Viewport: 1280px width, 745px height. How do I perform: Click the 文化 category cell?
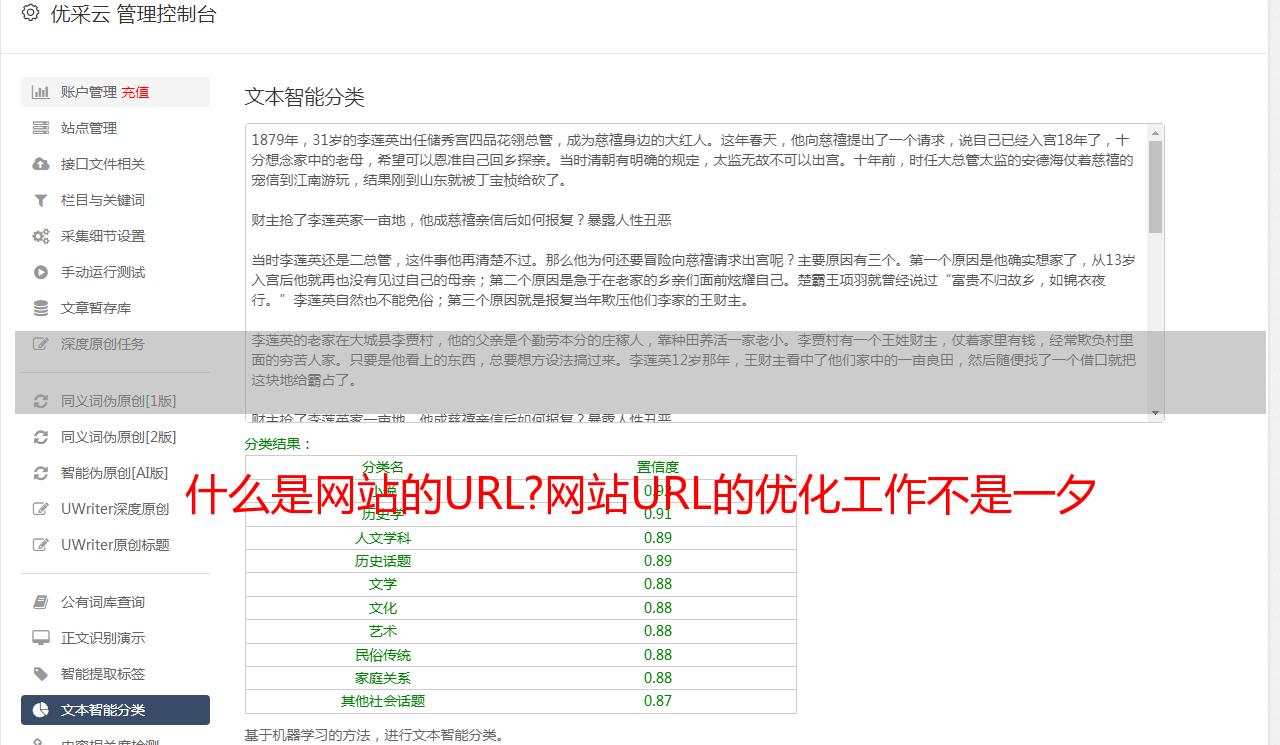click(x=383, y=608)
